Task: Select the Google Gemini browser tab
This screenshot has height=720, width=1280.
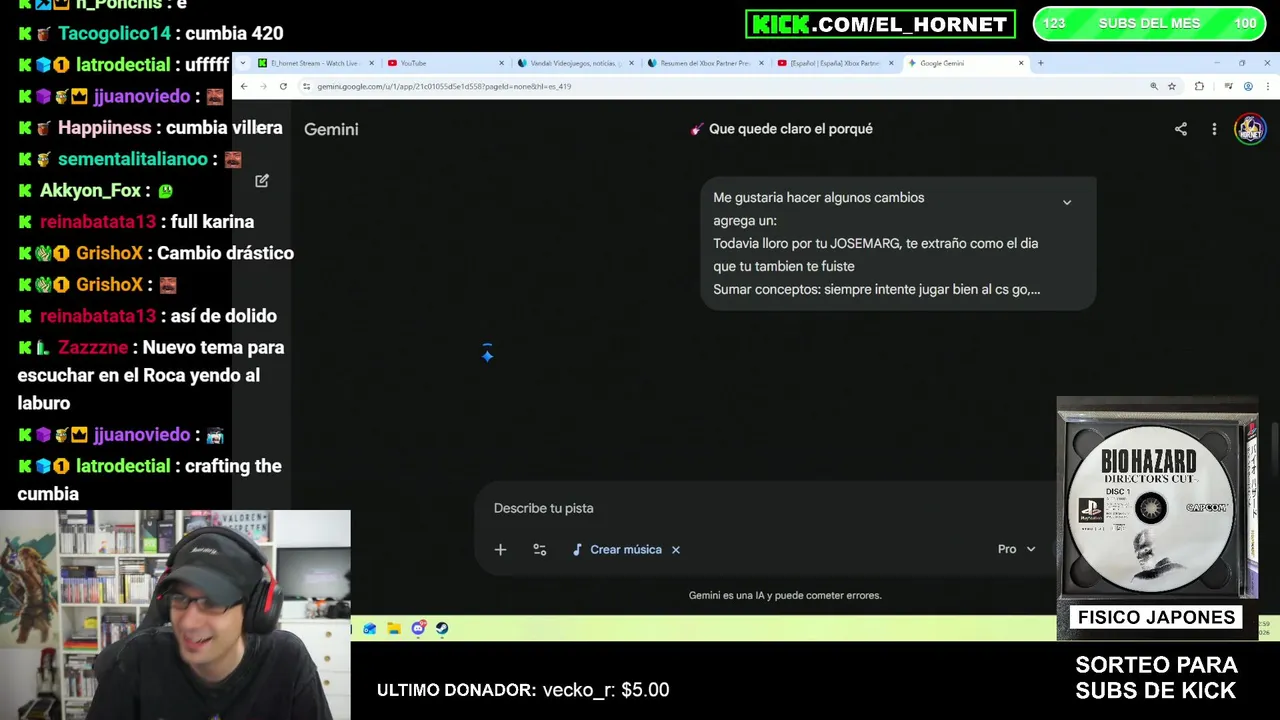Action: click(x=965, y=63)
